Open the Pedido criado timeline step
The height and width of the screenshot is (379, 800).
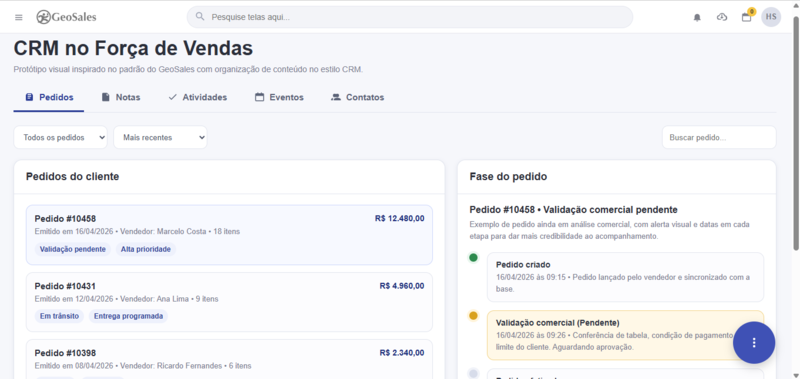(x=626, y=277)
